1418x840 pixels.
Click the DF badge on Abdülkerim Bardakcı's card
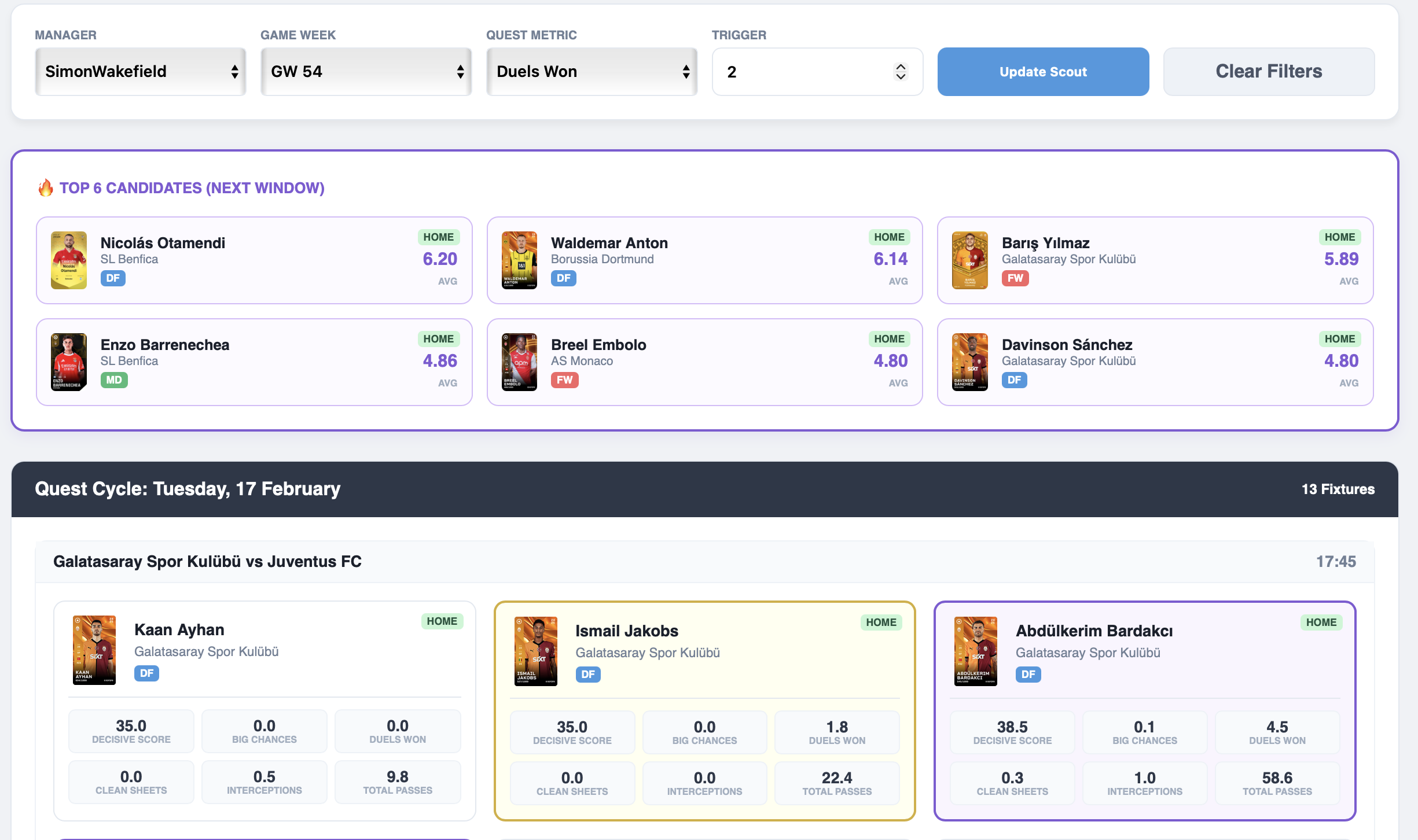1028,675
